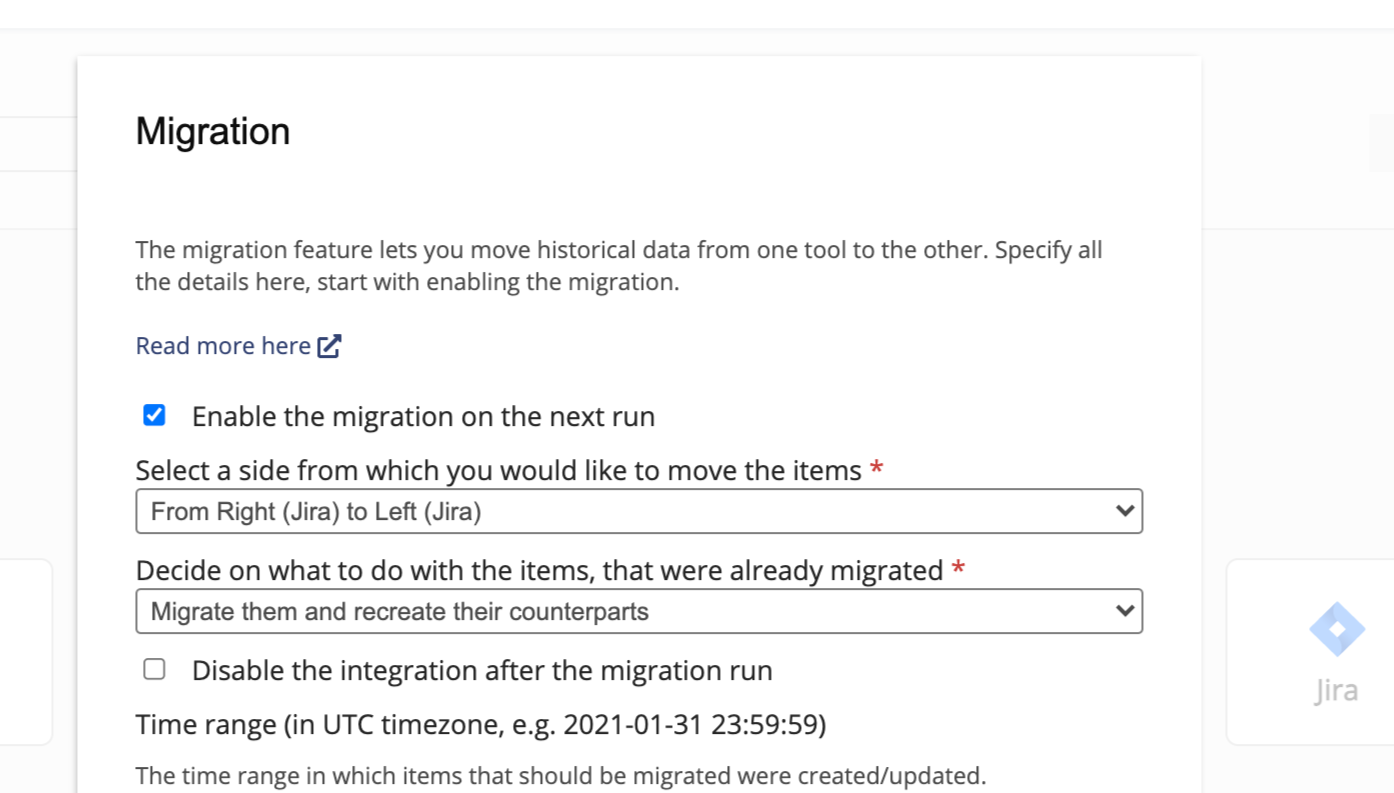This screenshot has height=793, width=1394.
Task: Open the migration side selection dropdown
Action: click(638, 511)
